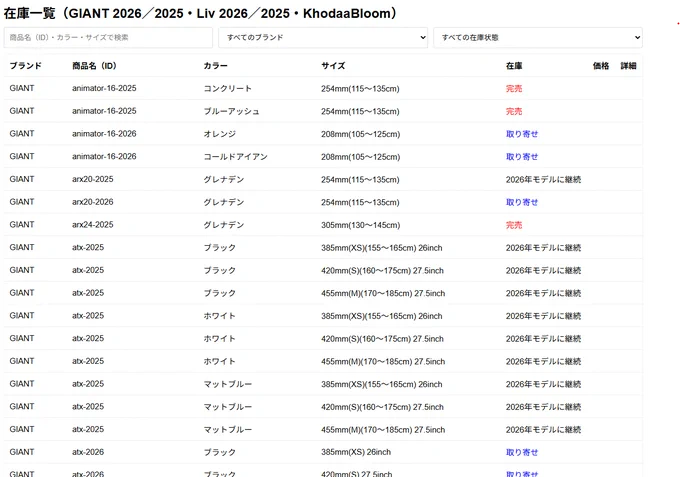Select the 305mm(130〜145cm) size cell

(360, 225)
